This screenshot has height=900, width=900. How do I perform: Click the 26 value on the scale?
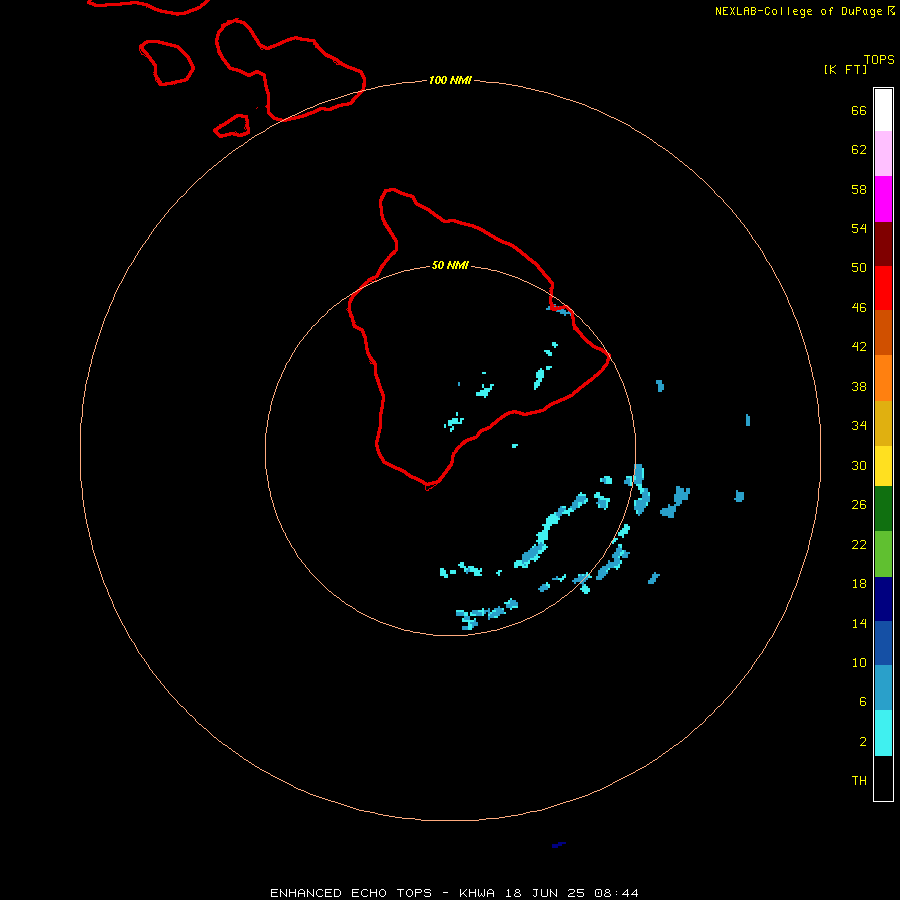[859, 505]
